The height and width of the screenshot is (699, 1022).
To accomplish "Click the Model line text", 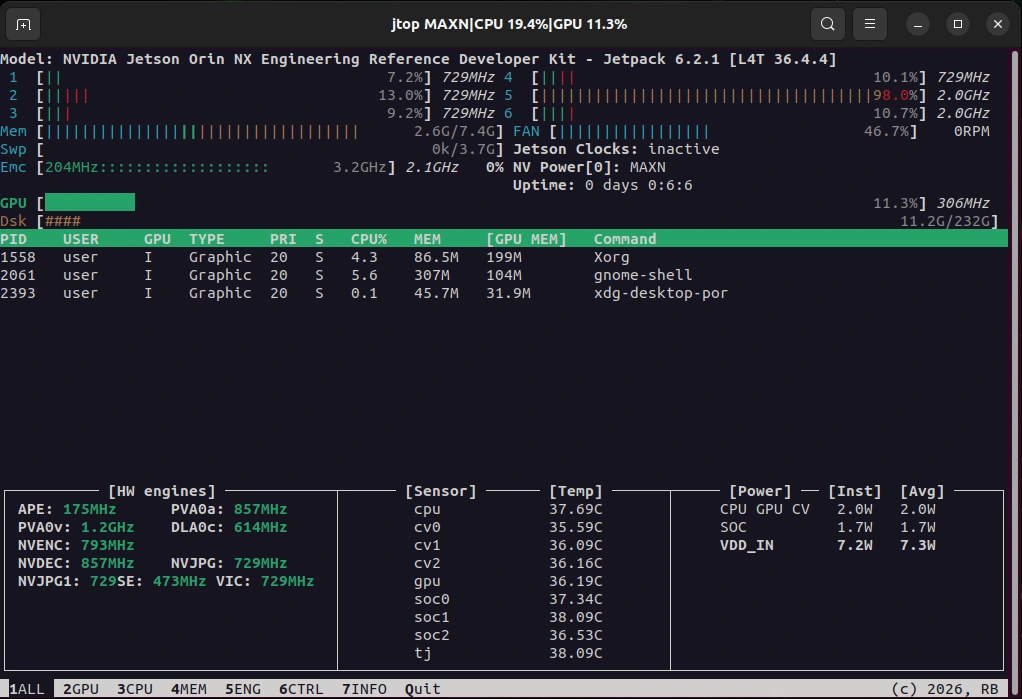I will click(x=418, y=59).
